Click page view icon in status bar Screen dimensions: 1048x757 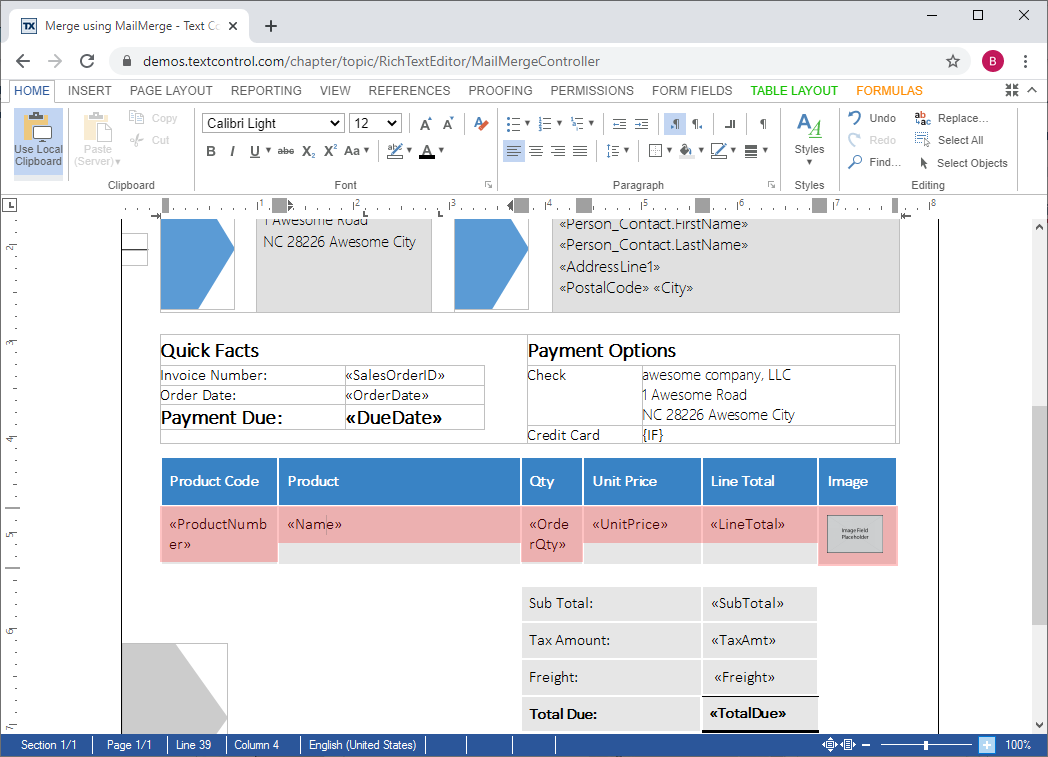tap(848, 744)
